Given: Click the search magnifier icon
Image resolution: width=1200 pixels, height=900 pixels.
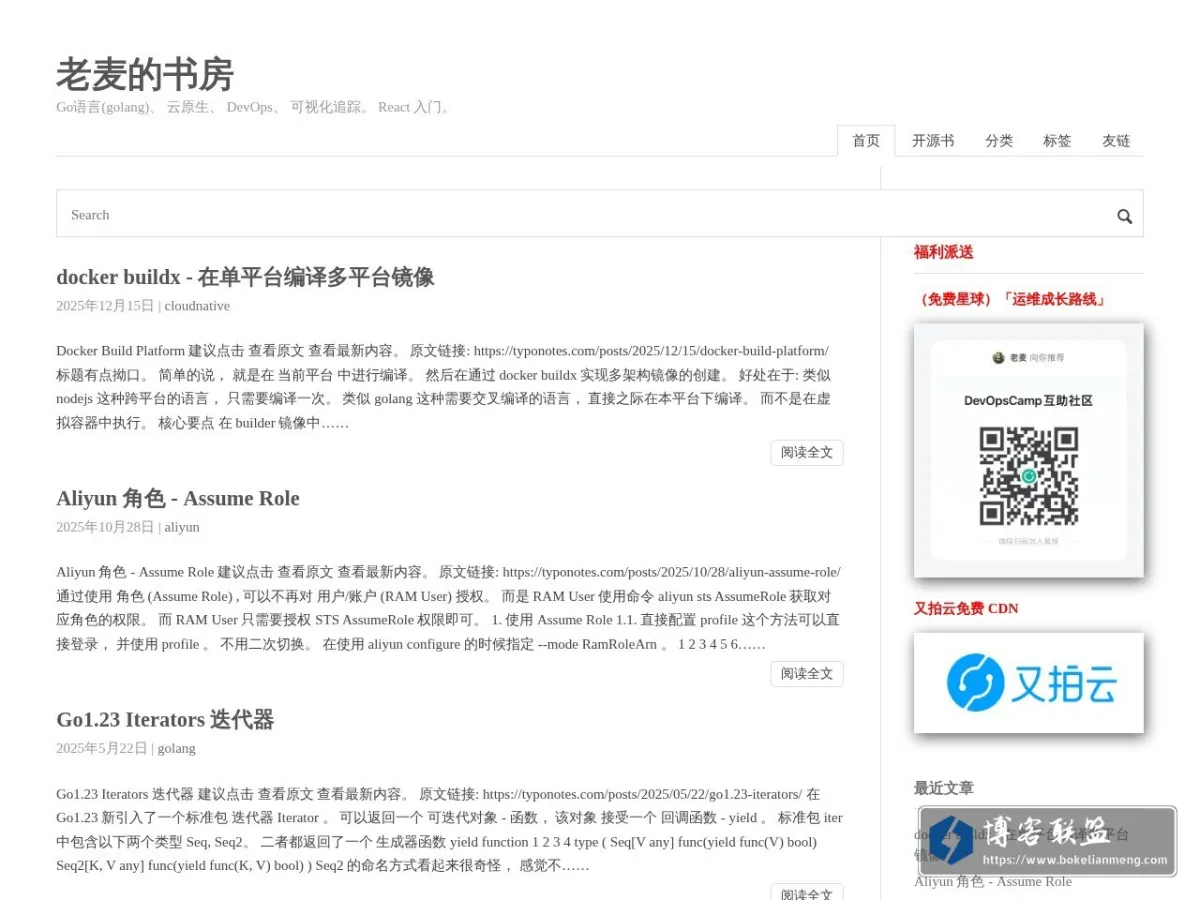Looking at the screenshot, I should pyautogui.click(x=1124, y=216).
